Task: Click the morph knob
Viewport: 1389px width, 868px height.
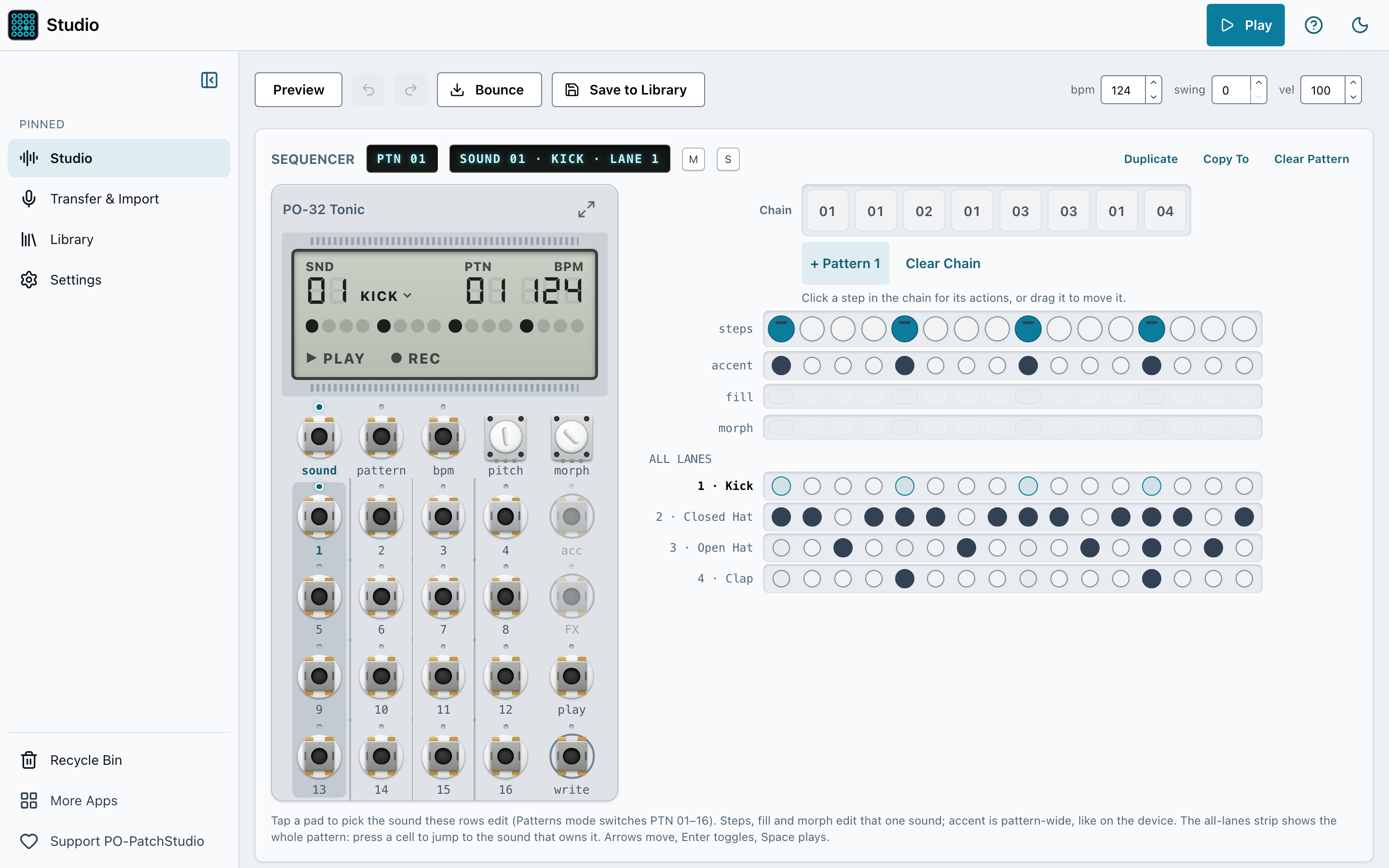Action: click(x=572, y=437)
